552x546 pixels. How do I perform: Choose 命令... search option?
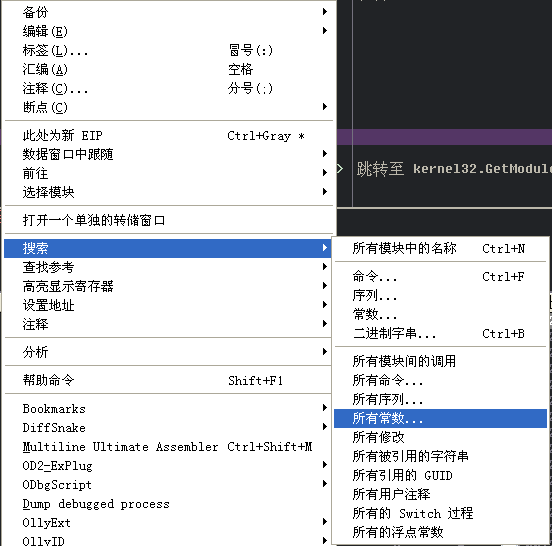click(440, 277)
